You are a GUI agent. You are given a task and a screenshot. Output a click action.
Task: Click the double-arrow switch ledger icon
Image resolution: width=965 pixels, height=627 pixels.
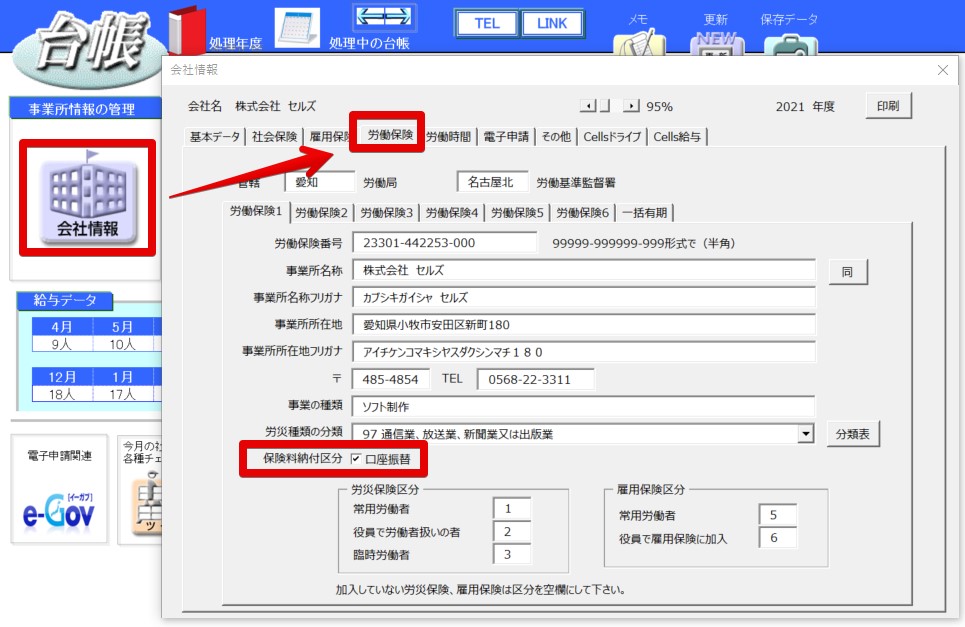(385, 17)
